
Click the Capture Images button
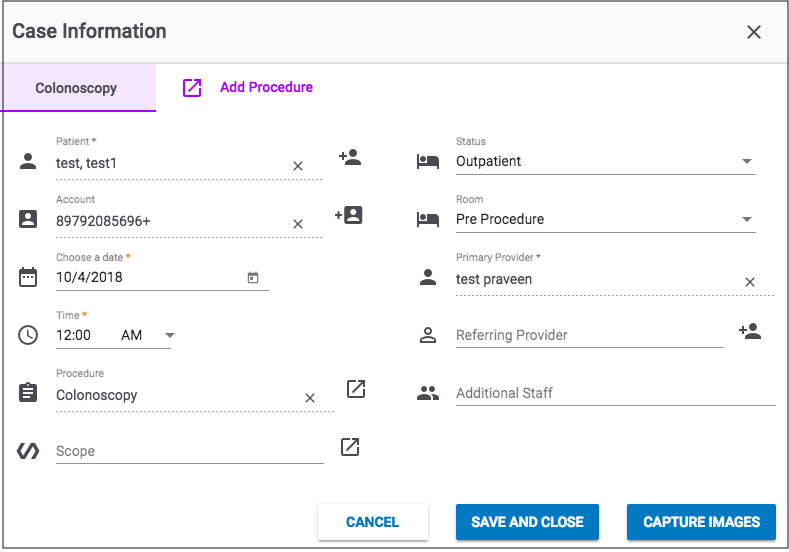[x=701, y=522]
